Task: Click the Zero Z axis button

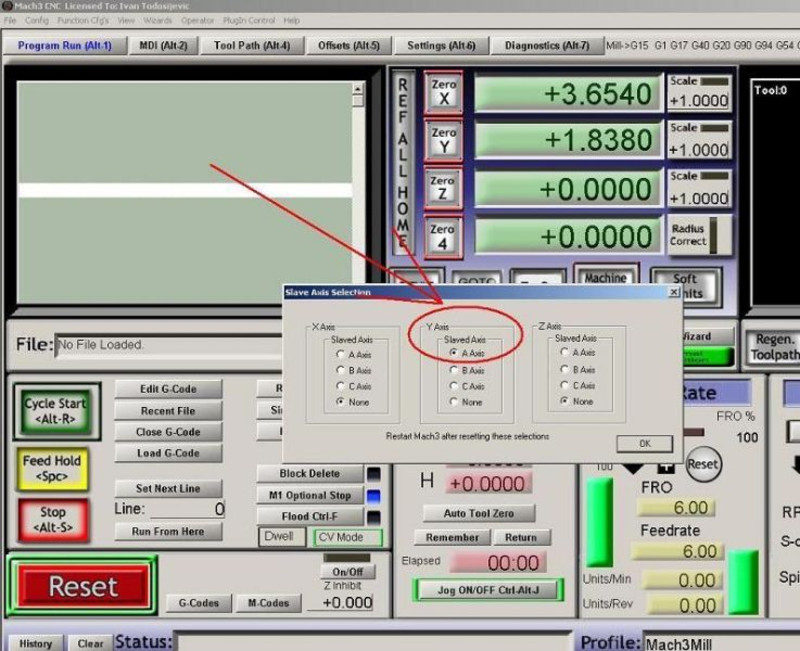Action: pos(443,187)
